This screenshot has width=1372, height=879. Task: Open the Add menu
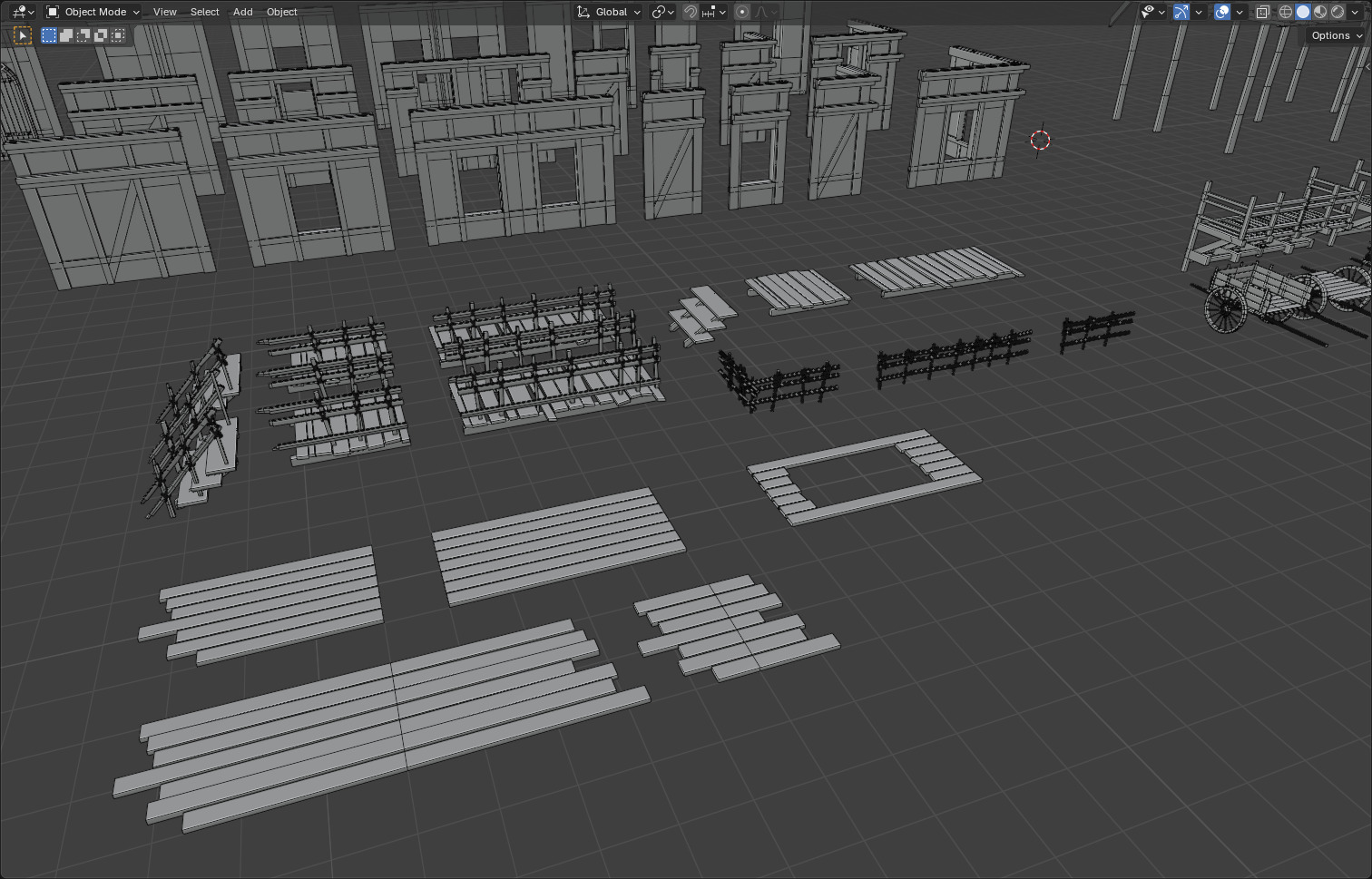tap(242, 12)
